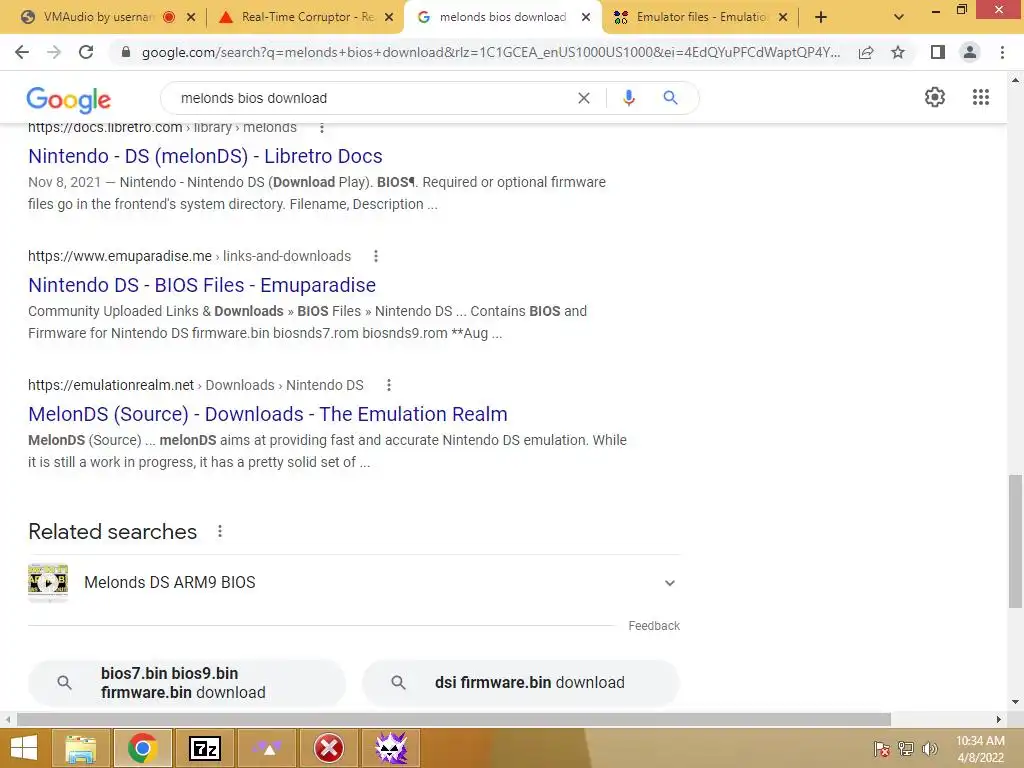Reload the current page

tap(86, 52)
